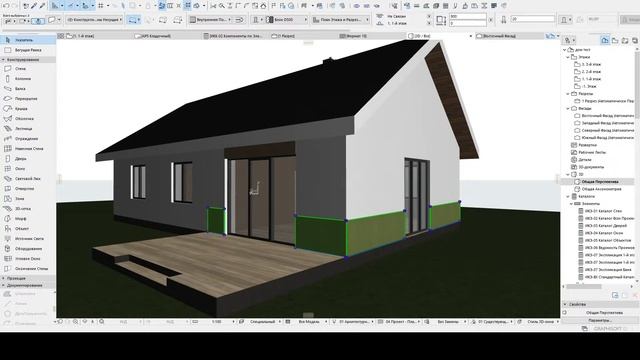Image resolution: width=640 pixels, height=360 pixels.
Task: Select the Световой Люк (Skylight) tool
Action: coord(28,178)
